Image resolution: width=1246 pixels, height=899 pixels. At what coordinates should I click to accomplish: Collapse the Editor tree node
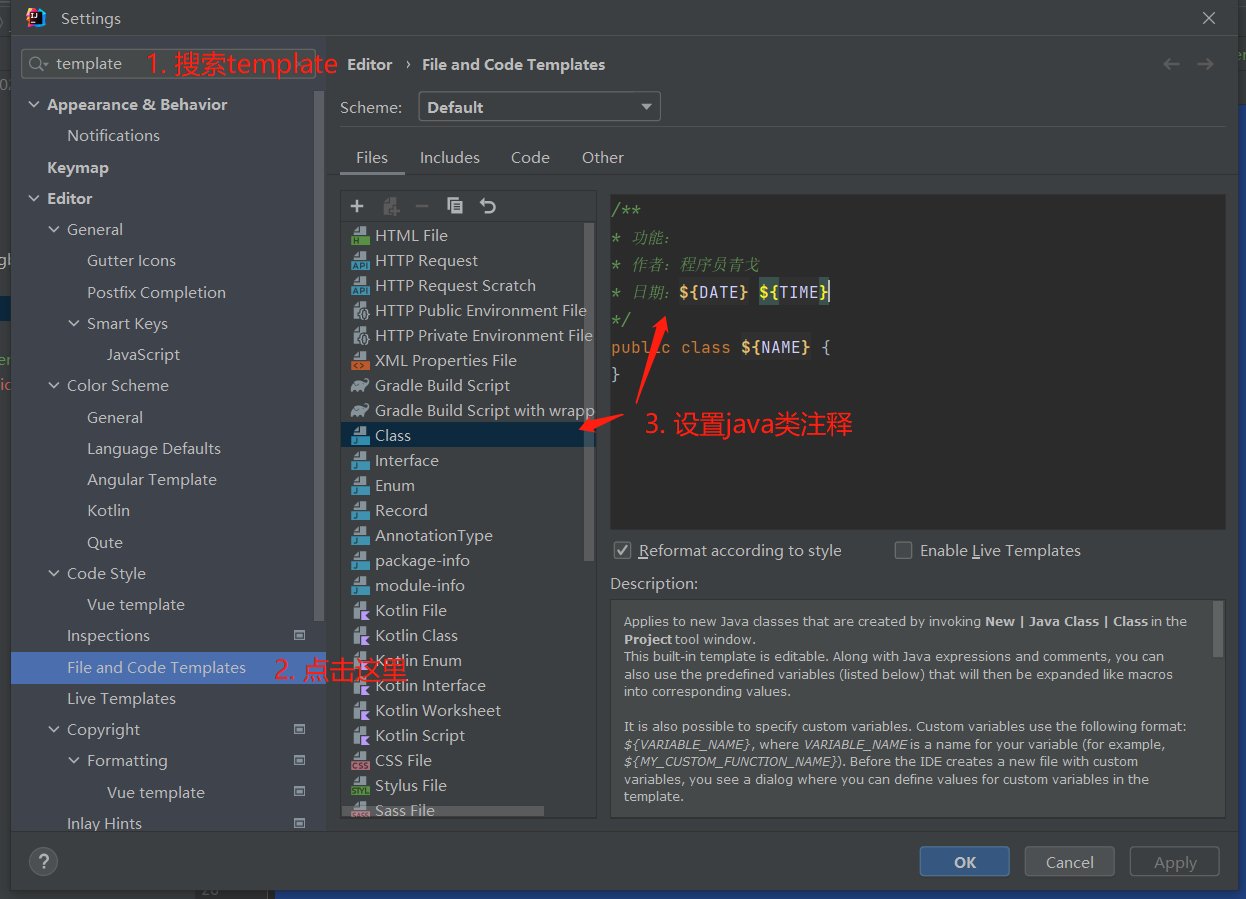click(x=34, y=199)
